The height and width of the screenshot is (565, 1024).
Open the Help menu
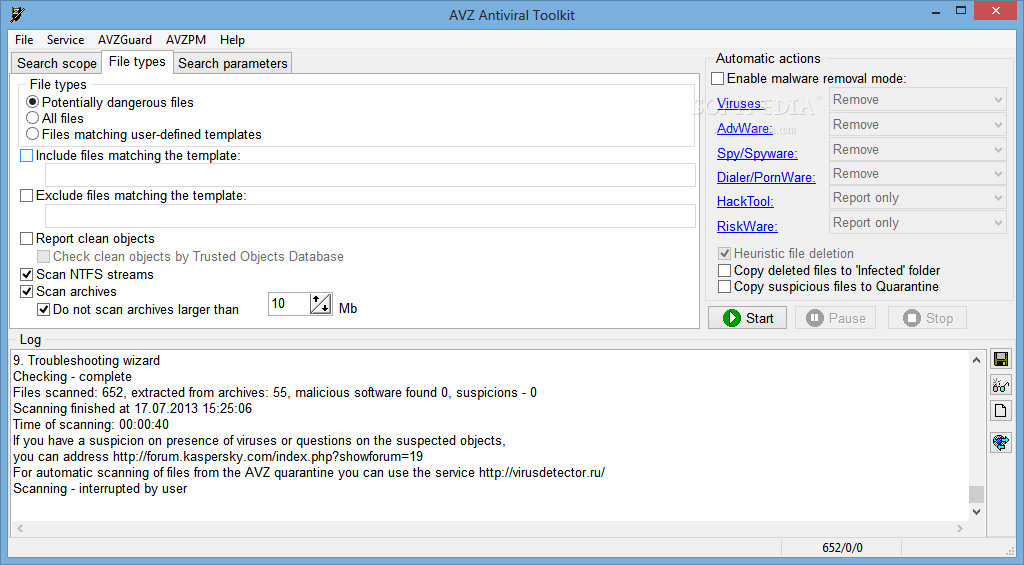pos(232,40)
